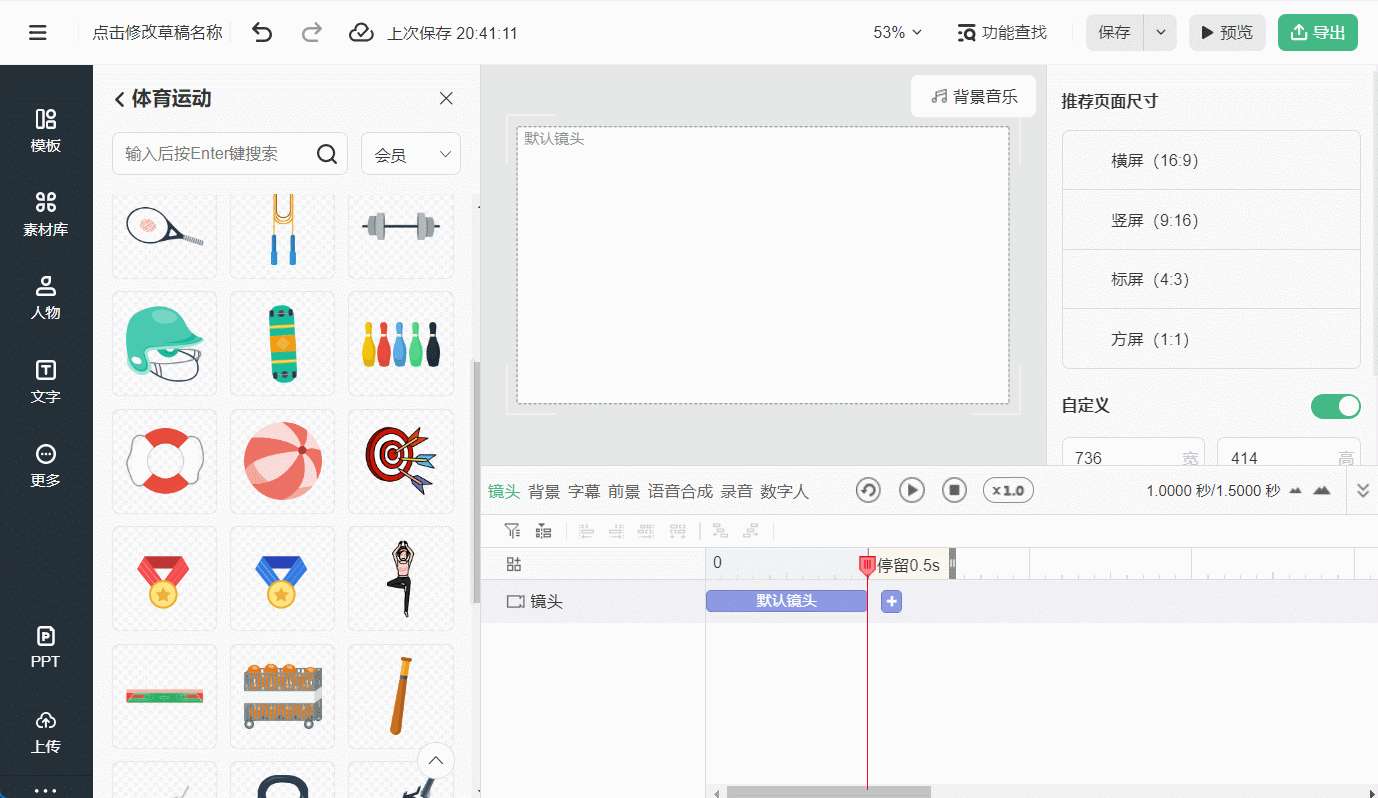Select the green baseball helmet asset
The height and width of the screenshot is (798, 1378).
click(x=165, y=344)
